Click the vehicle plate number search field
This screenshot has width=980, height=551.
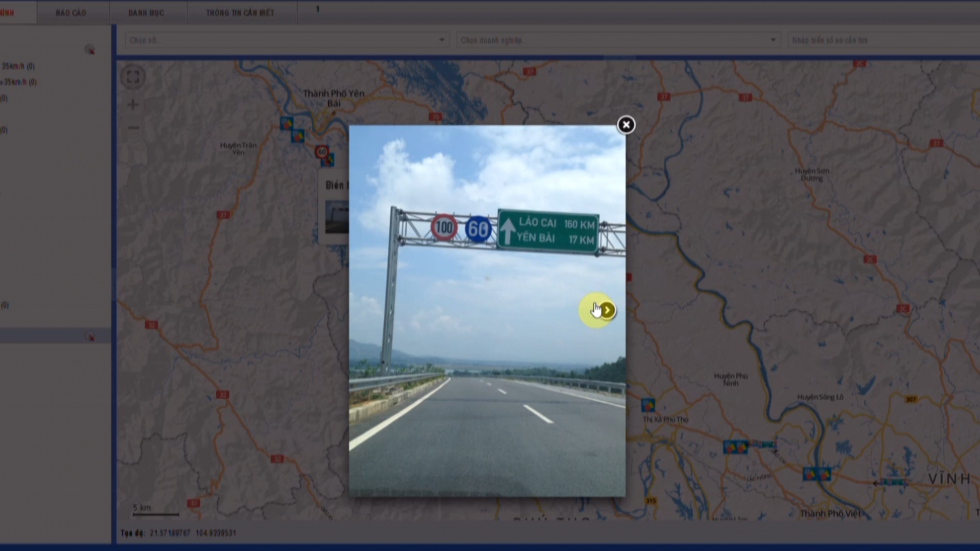coord(883,40)
